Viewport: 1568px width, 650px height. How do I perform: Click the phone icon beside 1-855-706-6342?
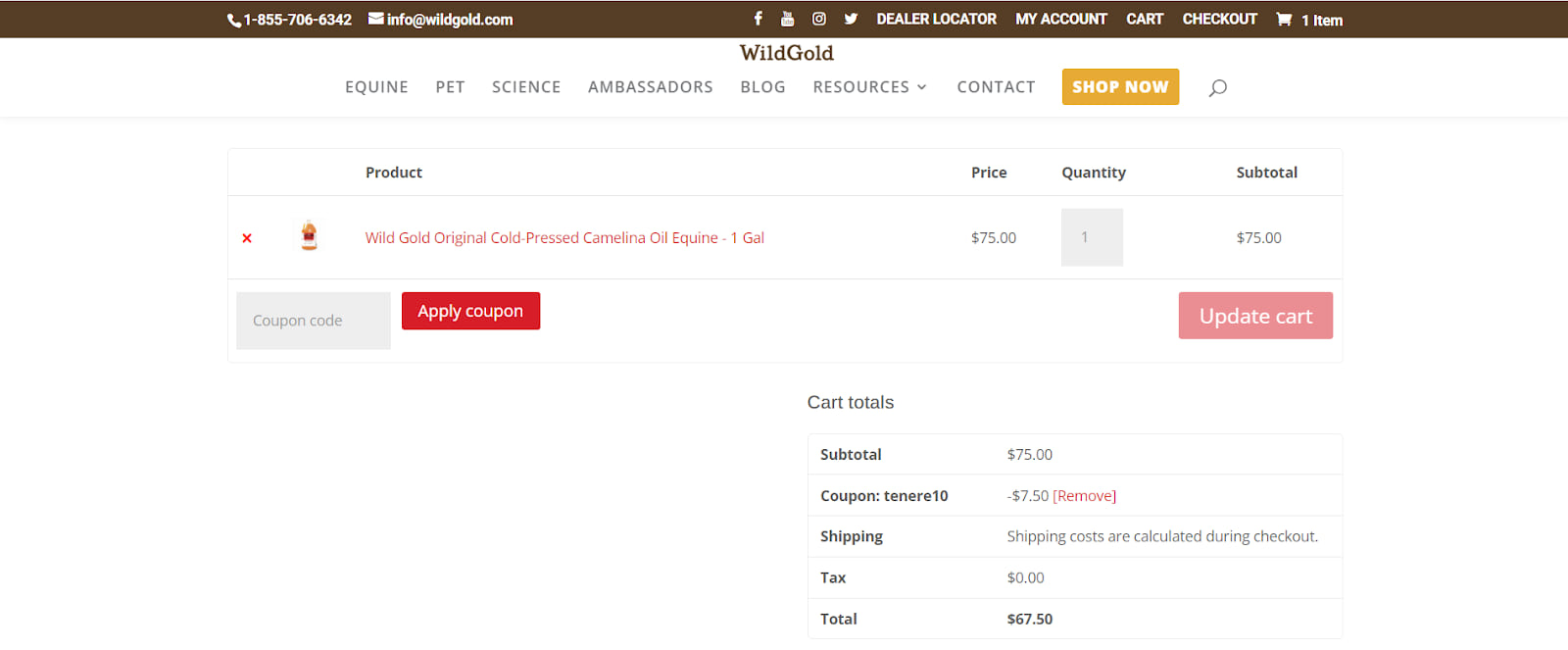pyautogui.click(x=233, y=20)
